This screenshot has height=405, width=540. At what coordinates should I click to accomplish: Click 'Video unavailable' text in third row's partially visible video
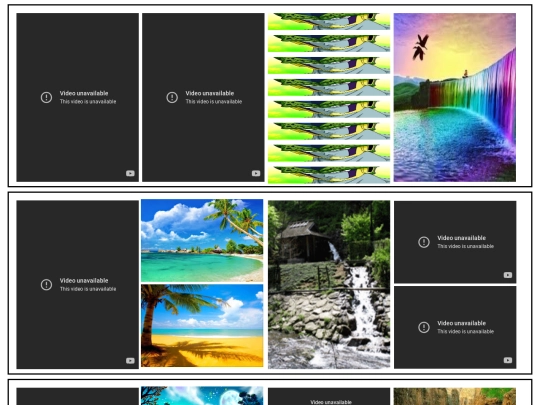[x=331, y=402]
